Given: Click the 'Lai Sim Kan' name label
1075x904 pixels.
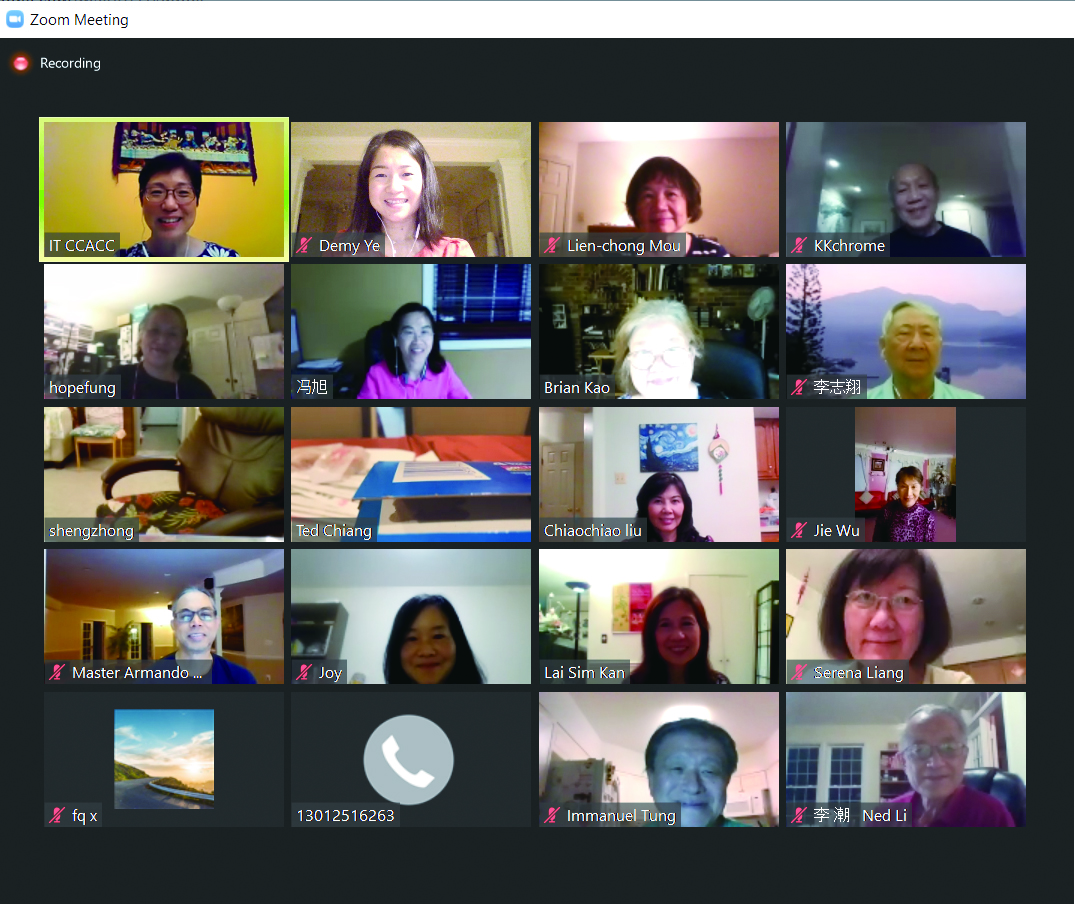Looking at the screenshot, I should pos(584,673).
